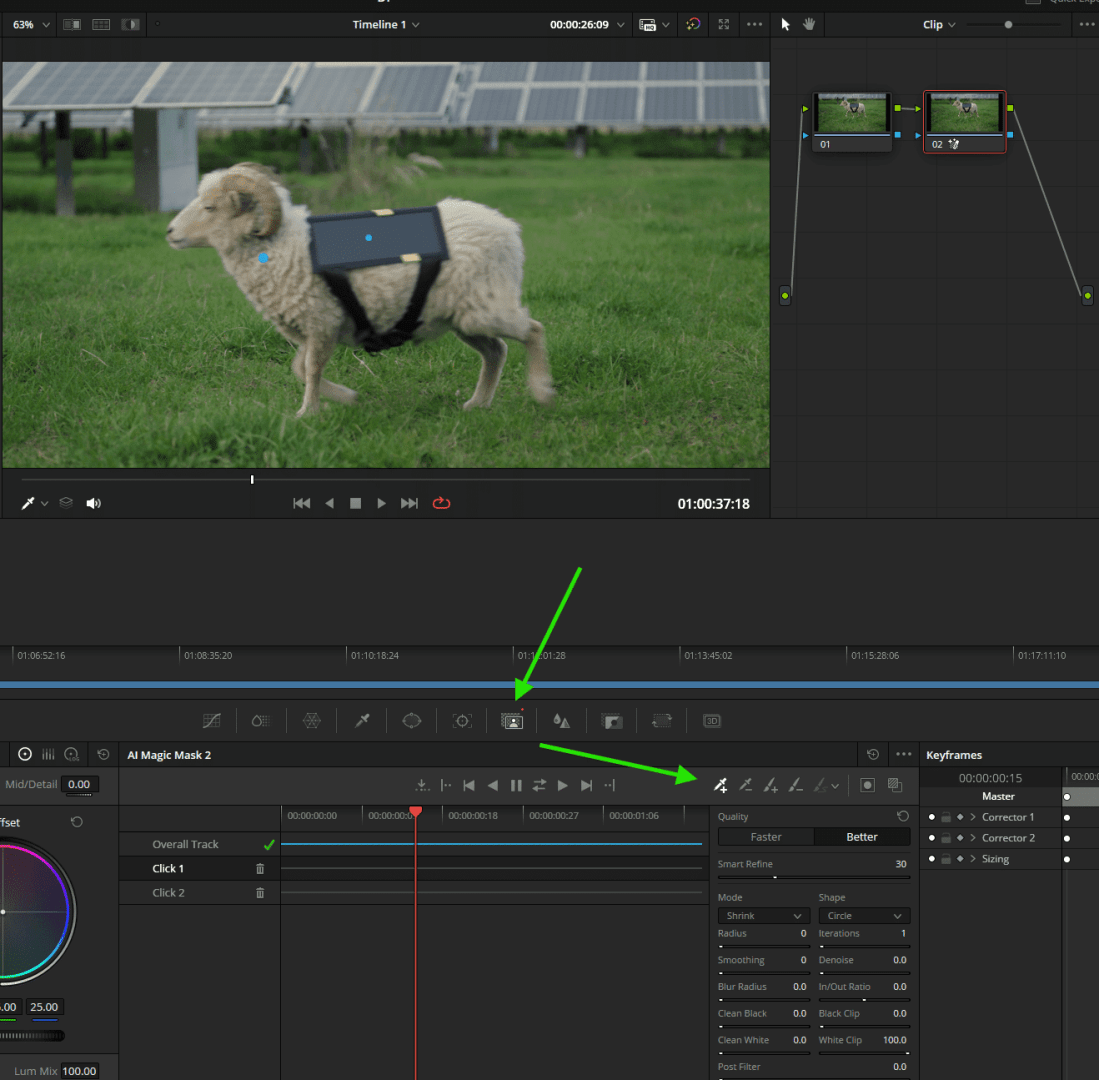Open the Circle shape dropdown
The width and height of the screenshot is (1099, 1080).
[x=863, y=915]
